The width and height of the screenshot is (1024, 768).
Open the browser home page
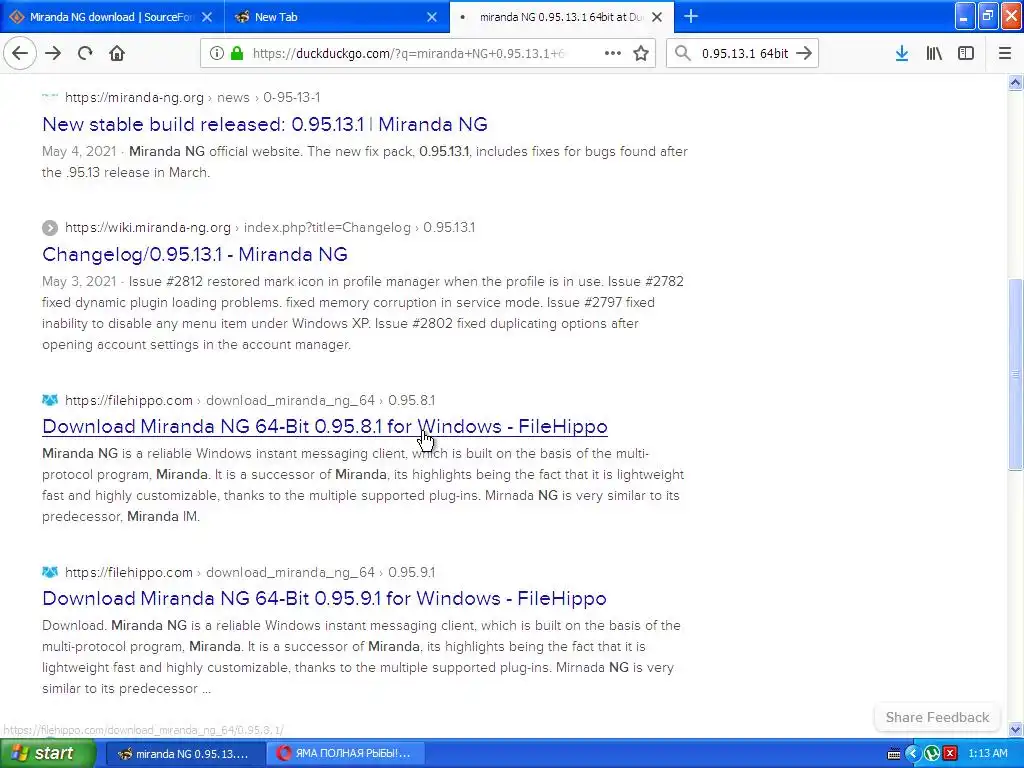(117, 54)
